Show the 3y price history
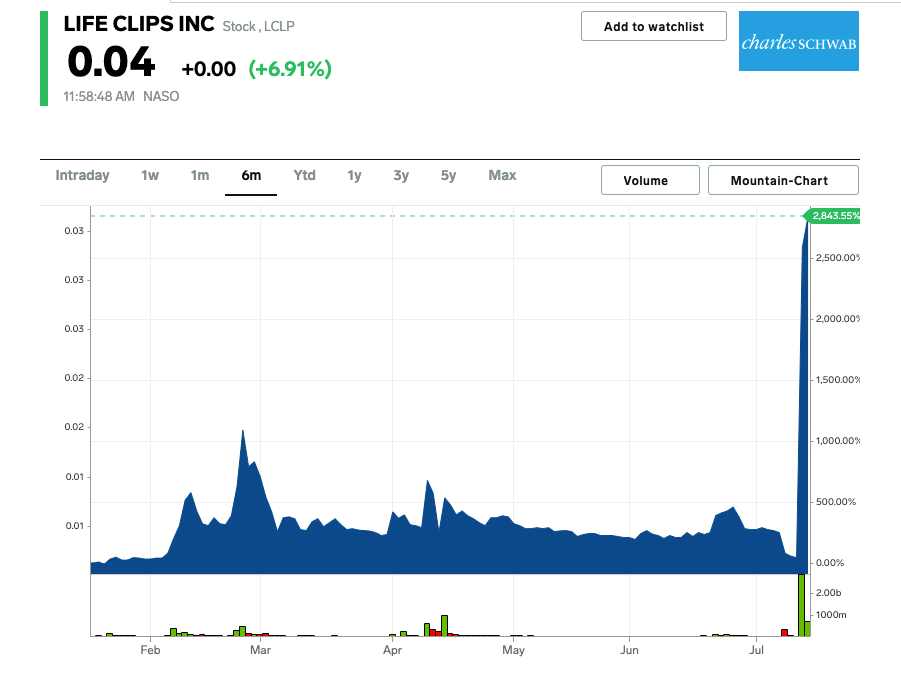901x683 pixels. coord(401,175)
